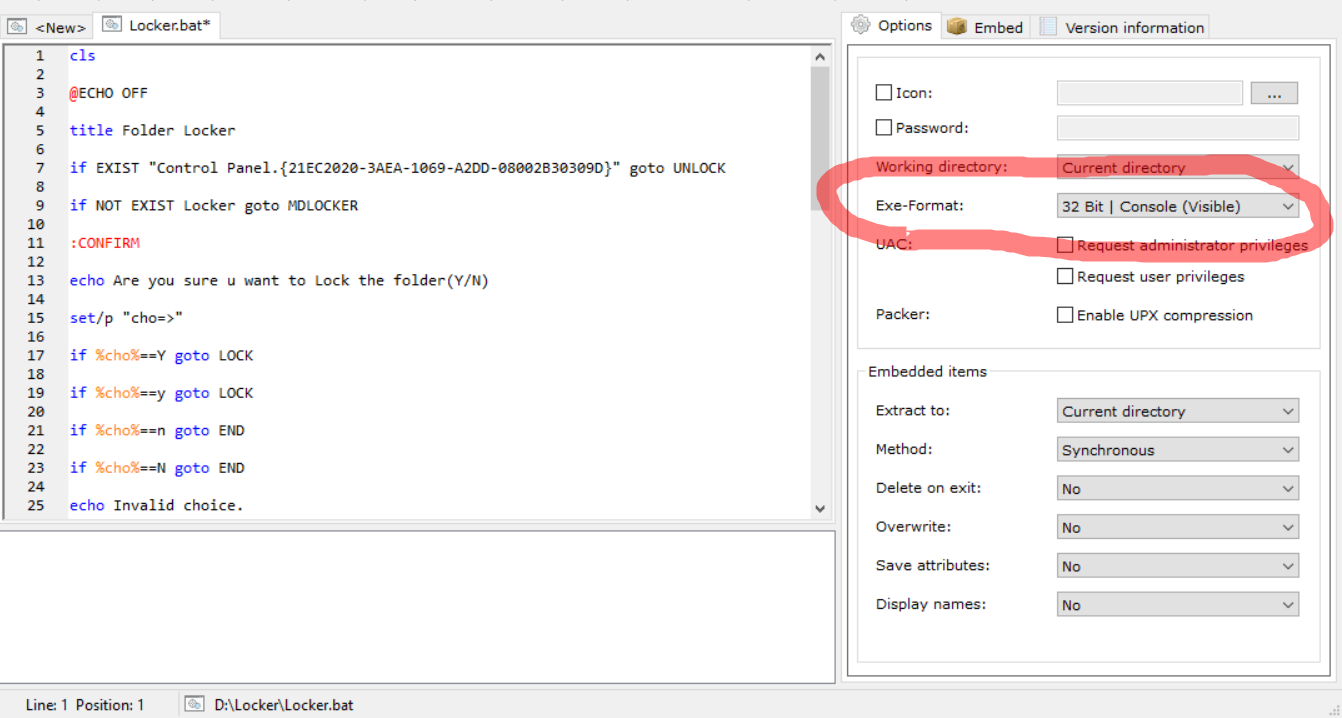This screenshot has height=718, width=1342.
Task: Click the gear icon on the Options tab
Action: pos(862,25)
